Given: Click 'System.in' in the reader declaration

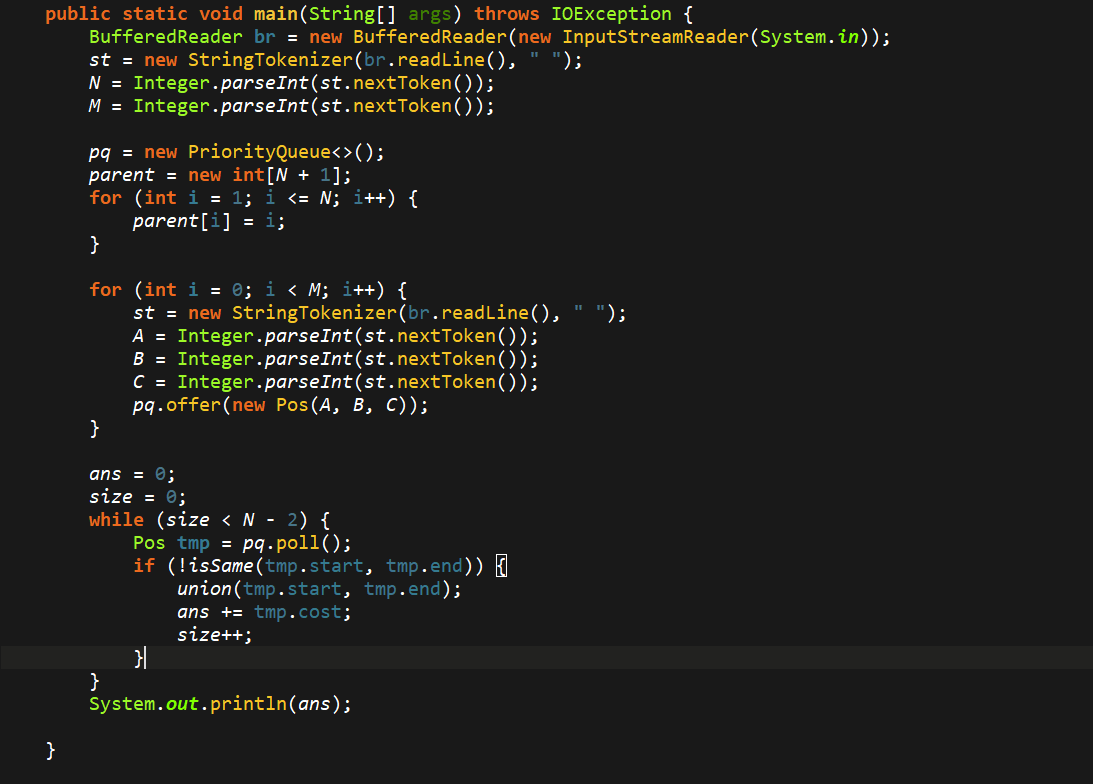Looking at the screenshot, I should pos(809,37).
